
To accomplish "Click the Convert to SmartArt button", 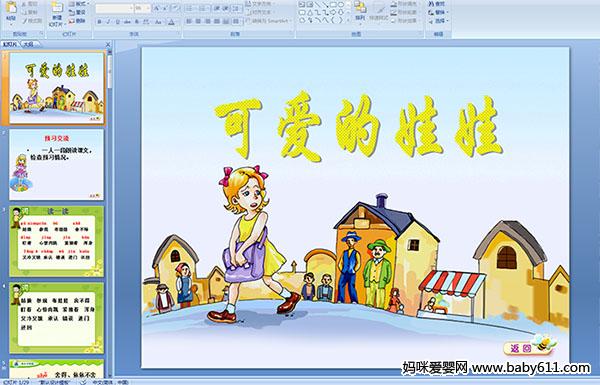I will pyautogui.click(x=268, y=21).
